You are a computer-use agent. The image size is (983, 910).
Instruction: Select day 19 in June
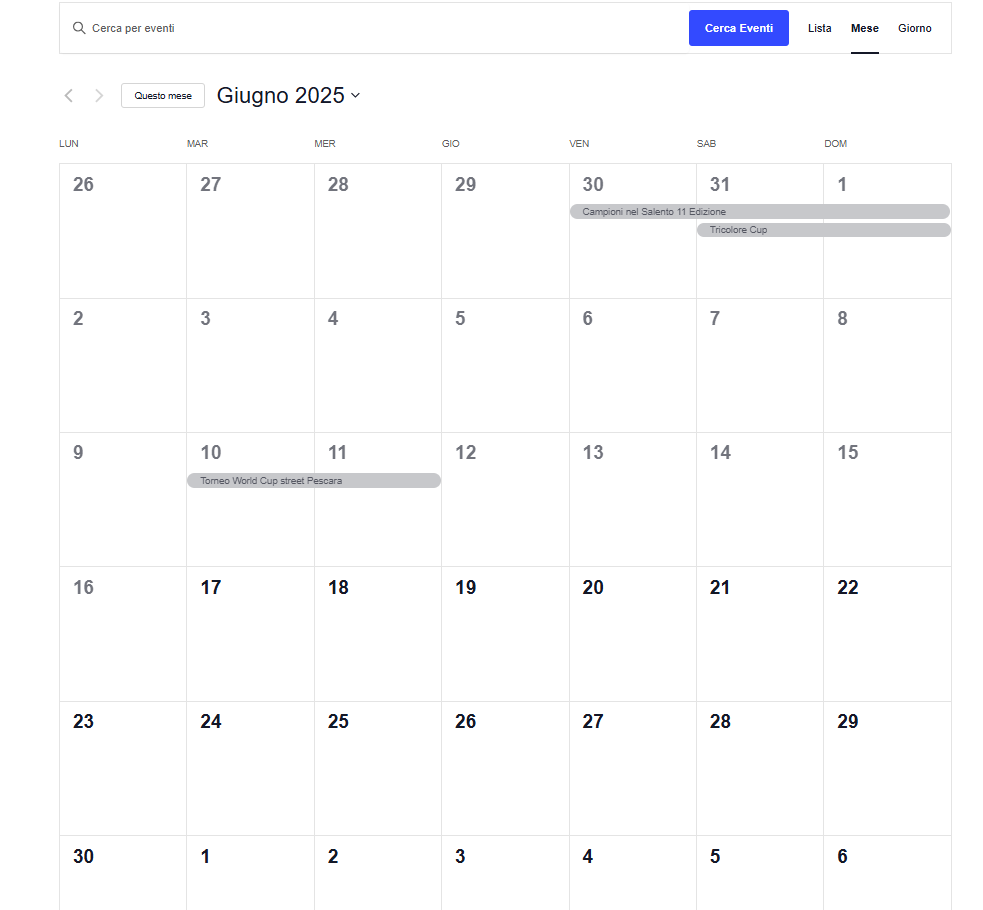click(x=465, y=587)
